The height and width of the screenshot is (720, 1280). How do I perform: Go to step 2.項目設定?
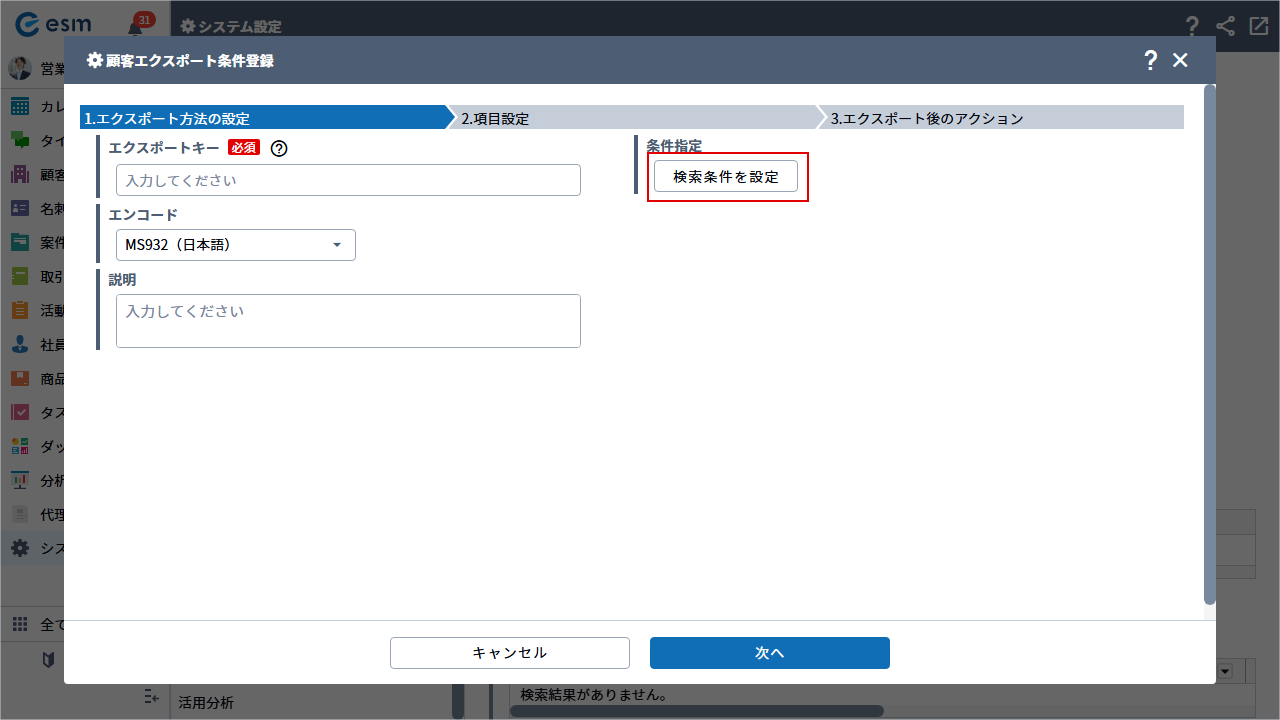[x=630, y=118]
